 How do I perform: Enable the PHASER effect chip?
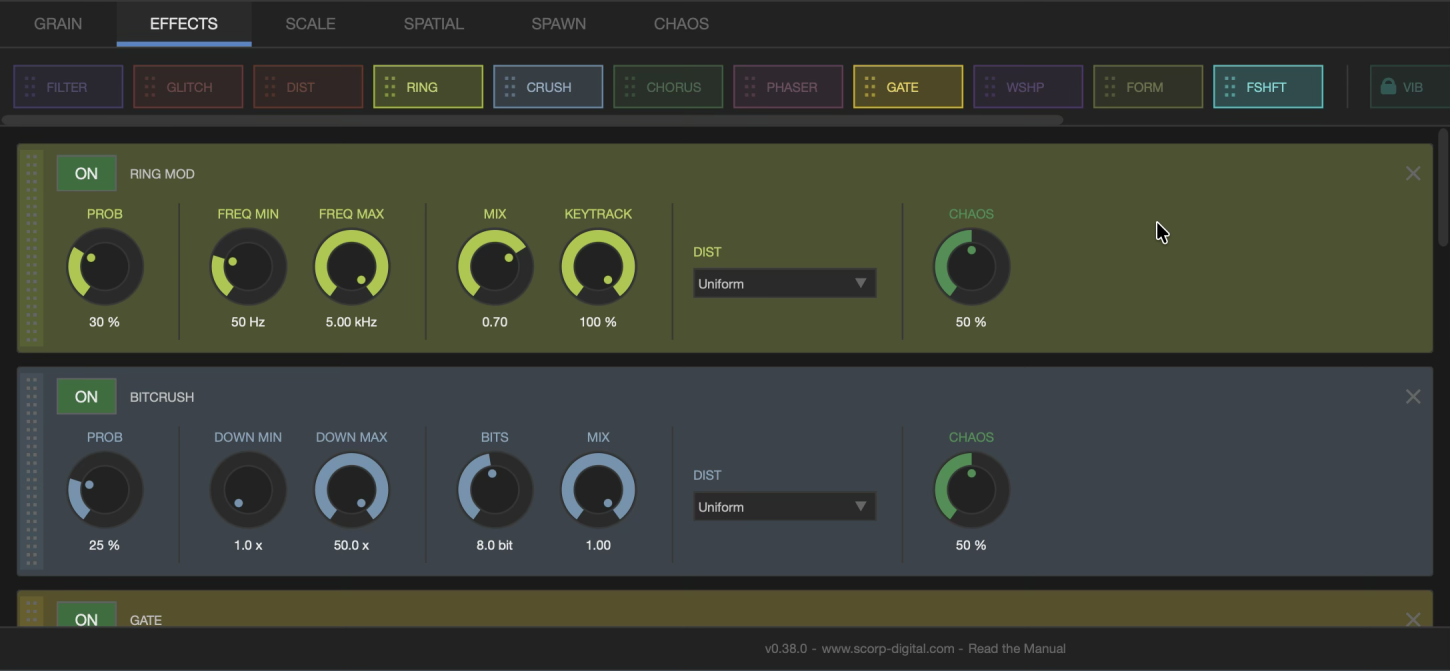[788, 87]
